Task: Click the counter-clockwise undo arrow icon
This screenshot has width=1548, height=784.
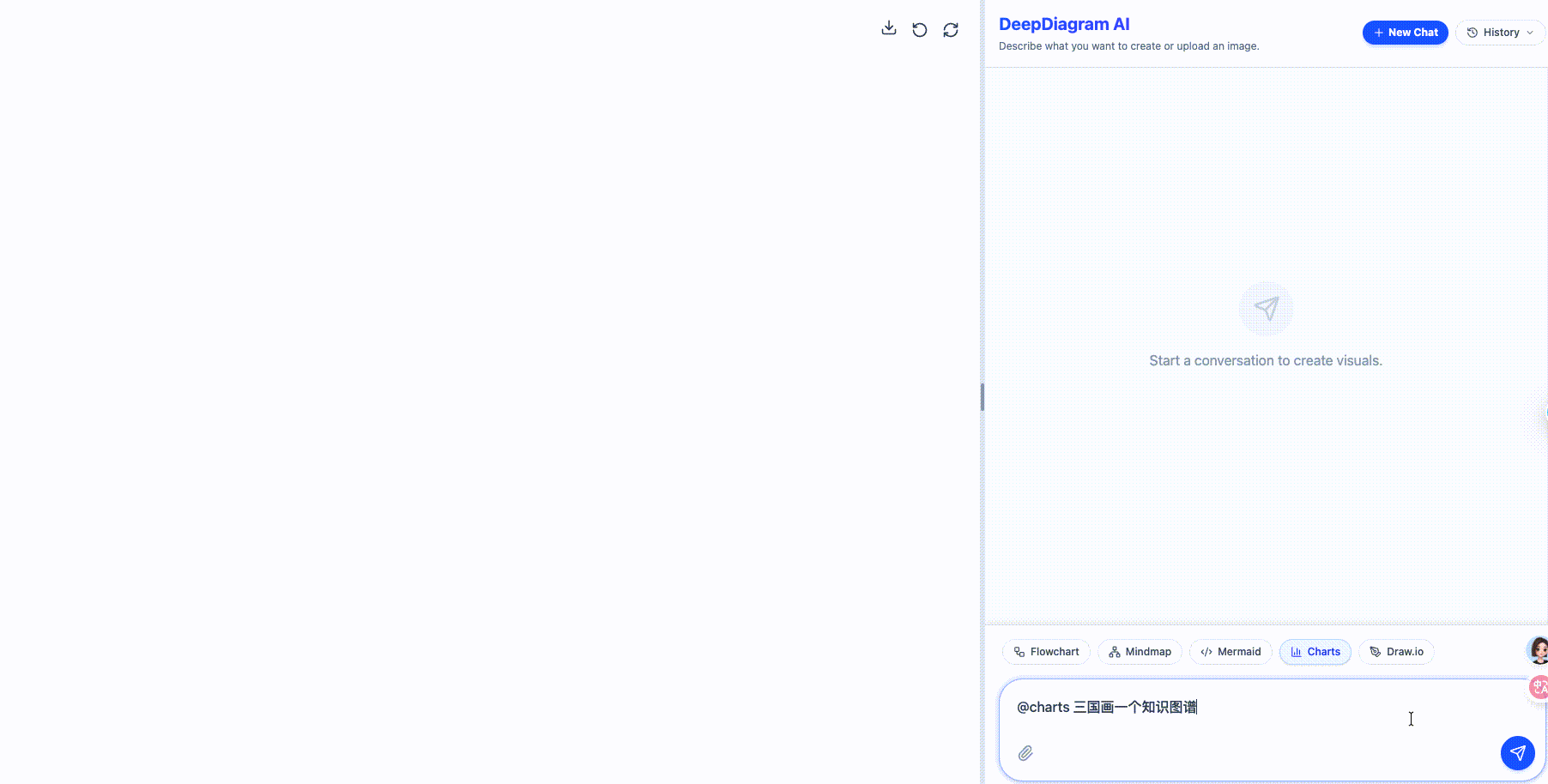Action: (920, 30)
